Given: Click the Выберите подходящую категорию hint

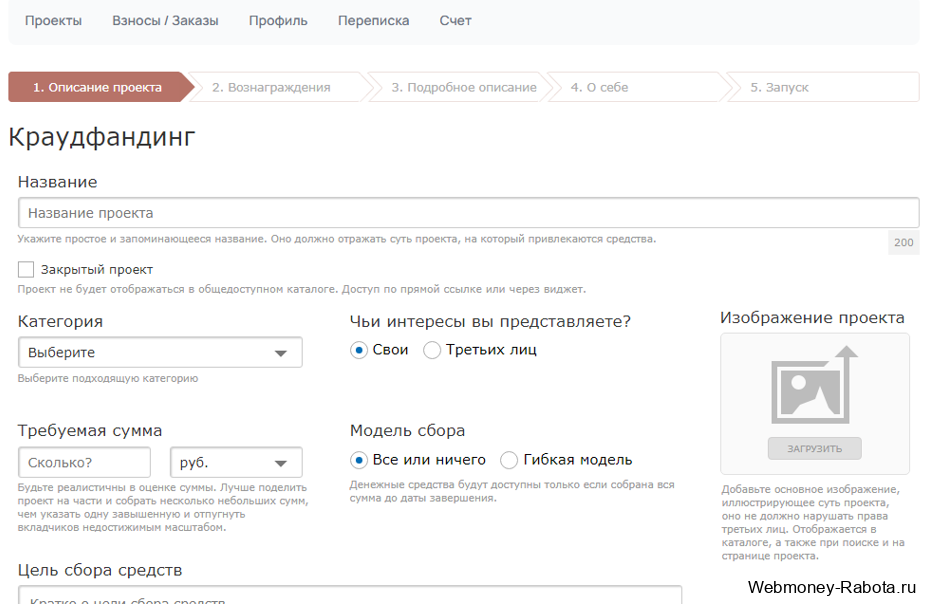Looking at the screenshot, I should pos(108,379).
